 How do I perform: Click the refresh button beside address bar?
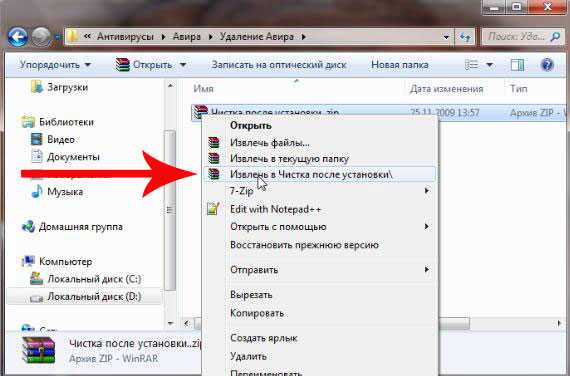point(465,37)
